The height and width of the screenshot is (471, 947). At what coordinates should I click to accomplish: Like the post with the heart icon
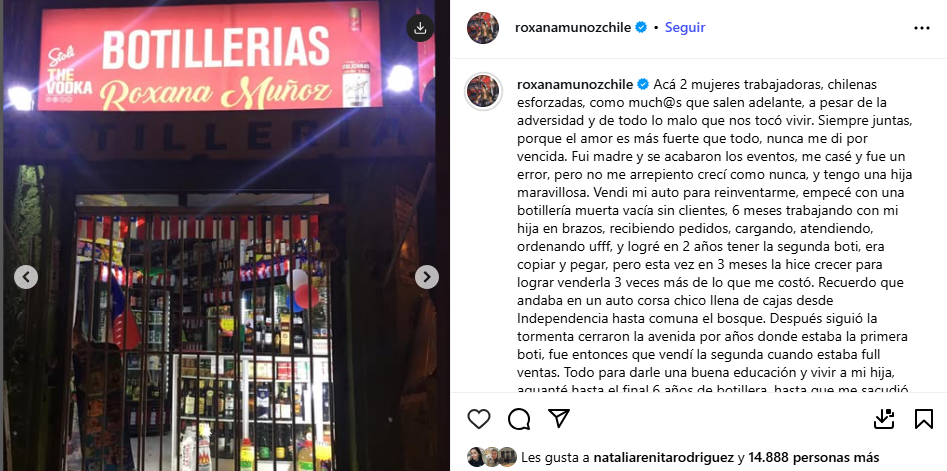pos(479,418)
